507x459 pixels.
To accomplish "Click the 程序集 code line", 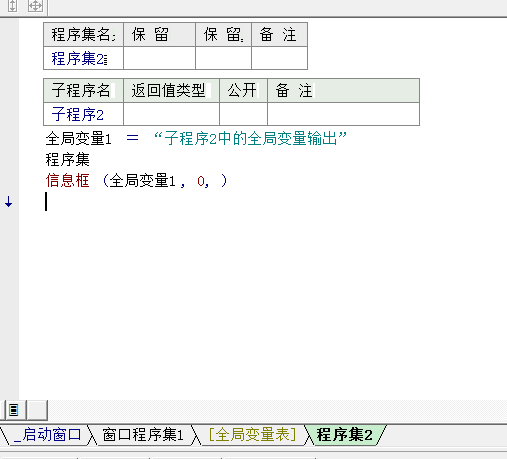I will coord(68,159).
